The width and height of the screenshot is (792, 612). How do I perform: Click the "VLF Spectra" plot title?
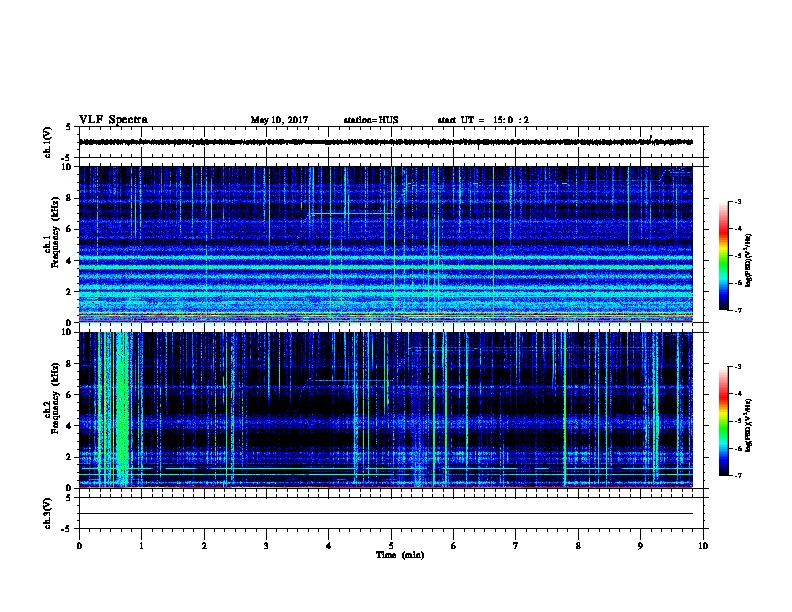tap(113, 120)
